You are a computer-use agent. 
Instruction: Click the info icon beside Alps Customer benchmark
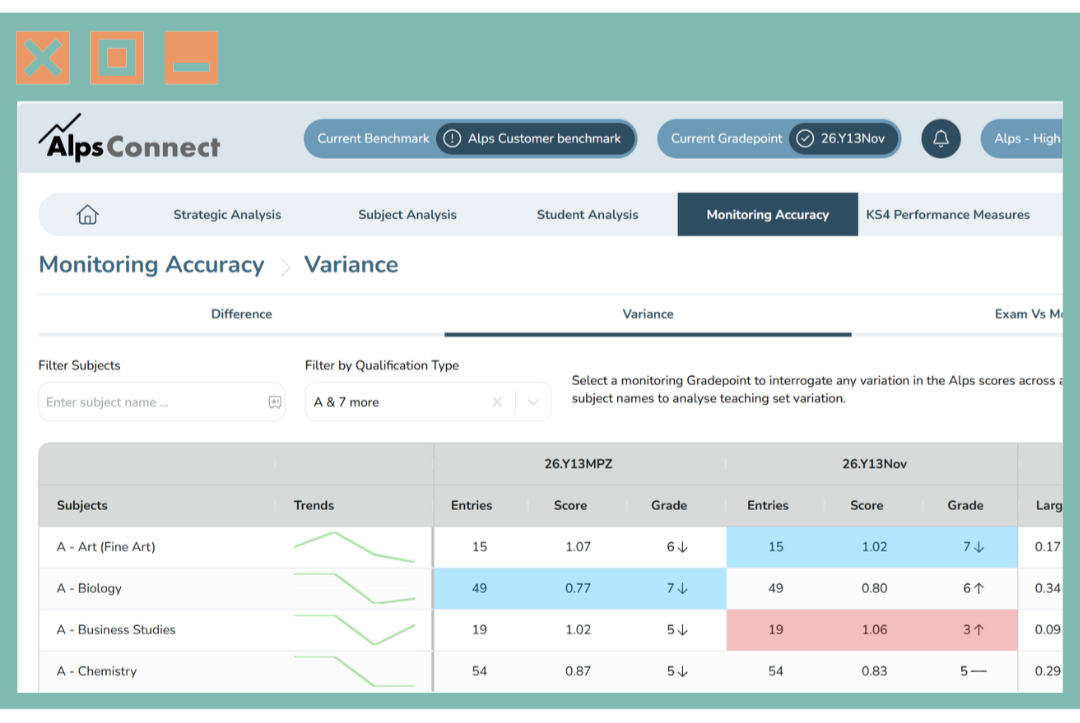pos(452,139)
